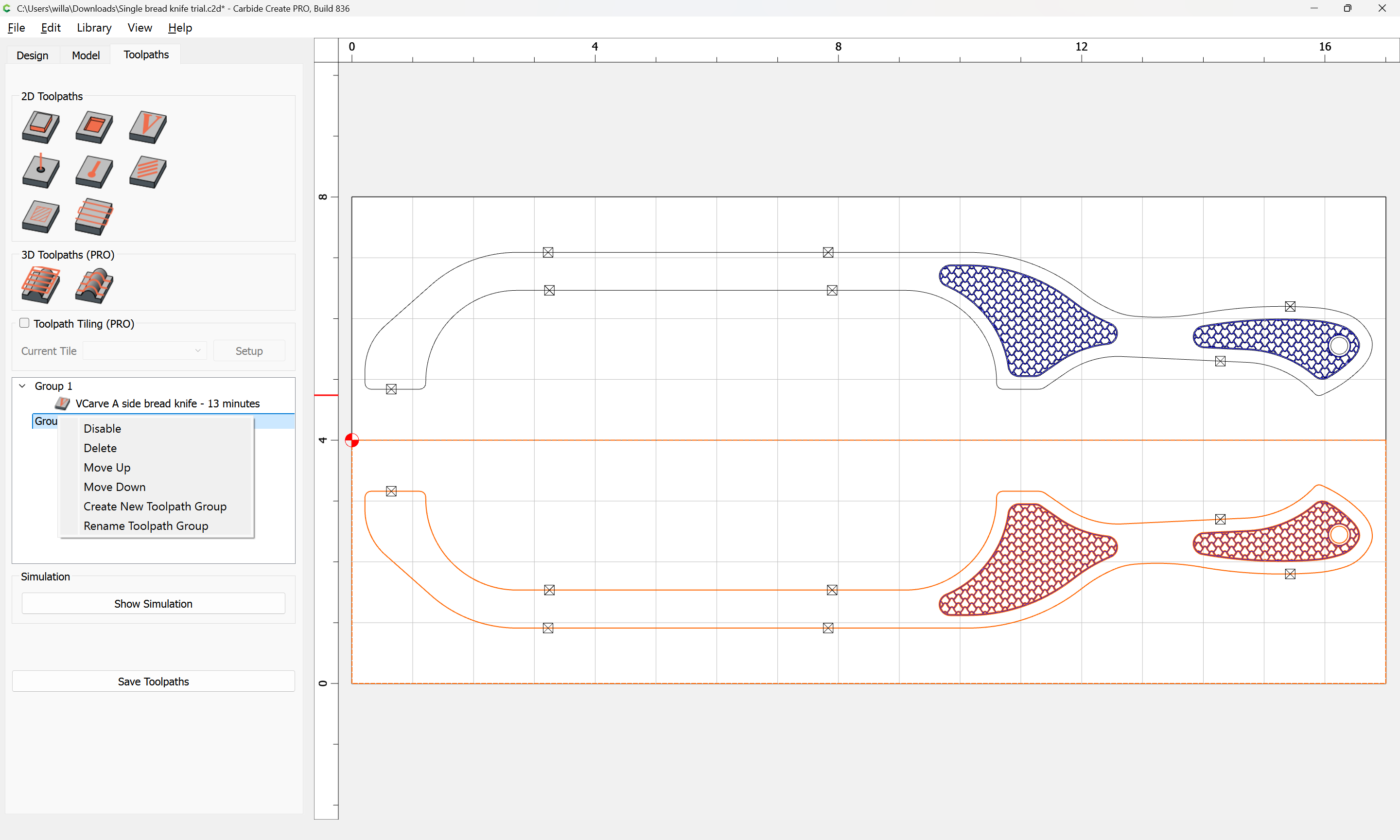Click Create New Toolpath Group menu entry
The width and height of the screenshot is (1400, 840).
click(x=155, y=507)
